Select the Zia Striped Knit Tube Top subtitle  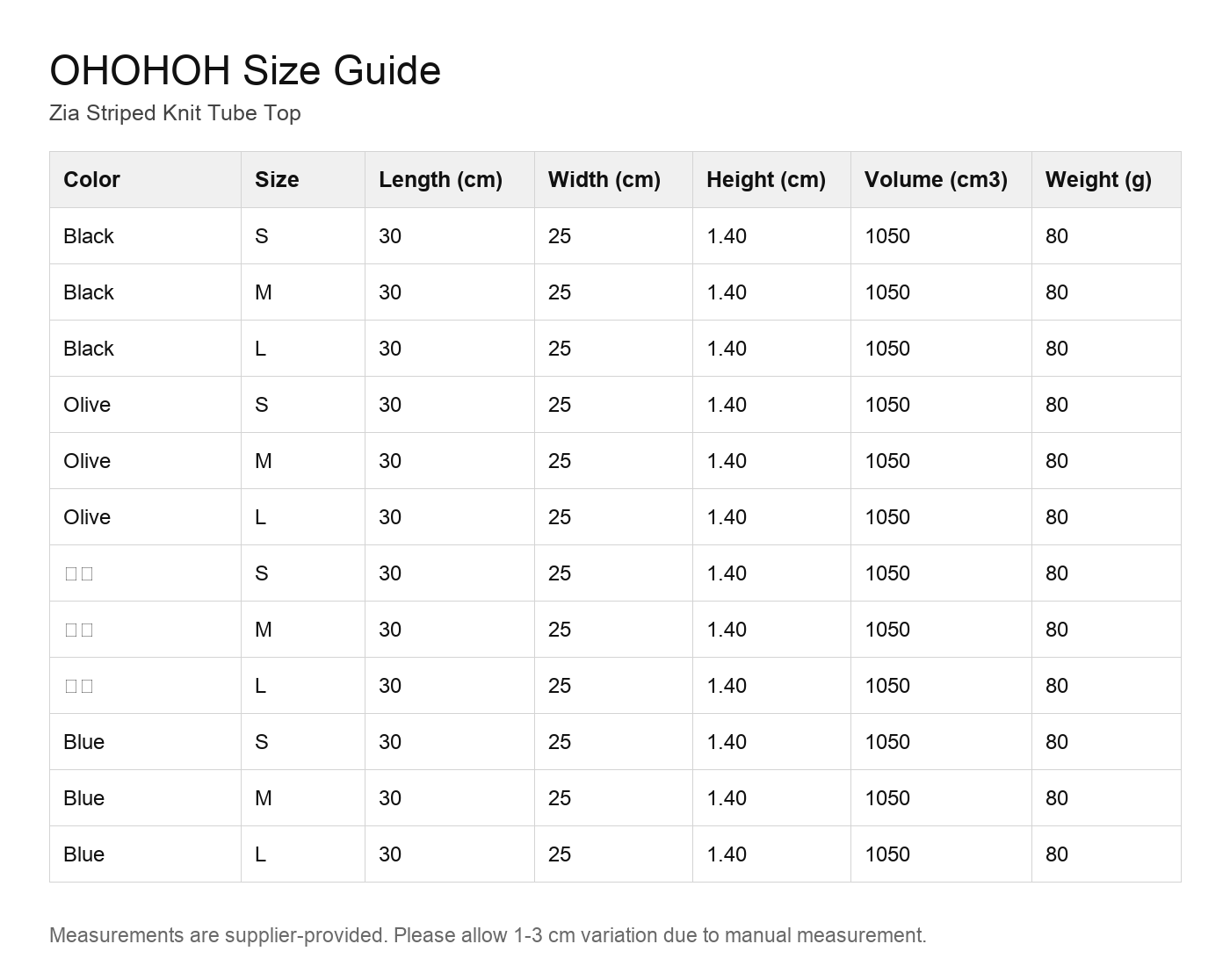point(175,113)
